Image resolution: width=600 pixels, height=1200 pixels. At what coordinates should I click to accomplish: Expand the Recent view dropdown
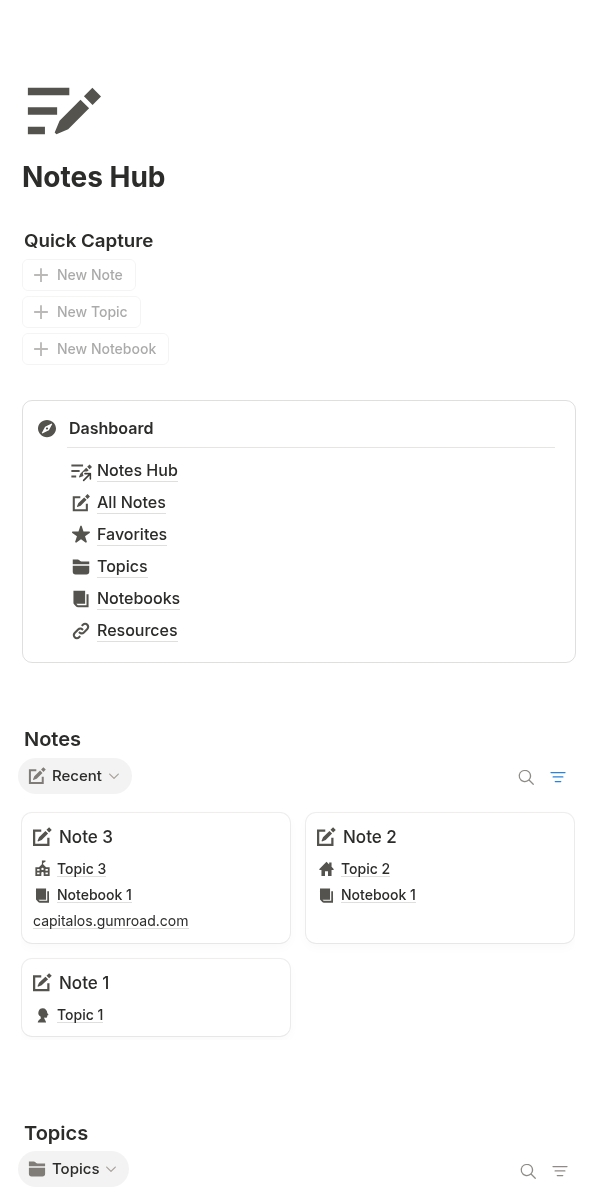pos(75,776)
